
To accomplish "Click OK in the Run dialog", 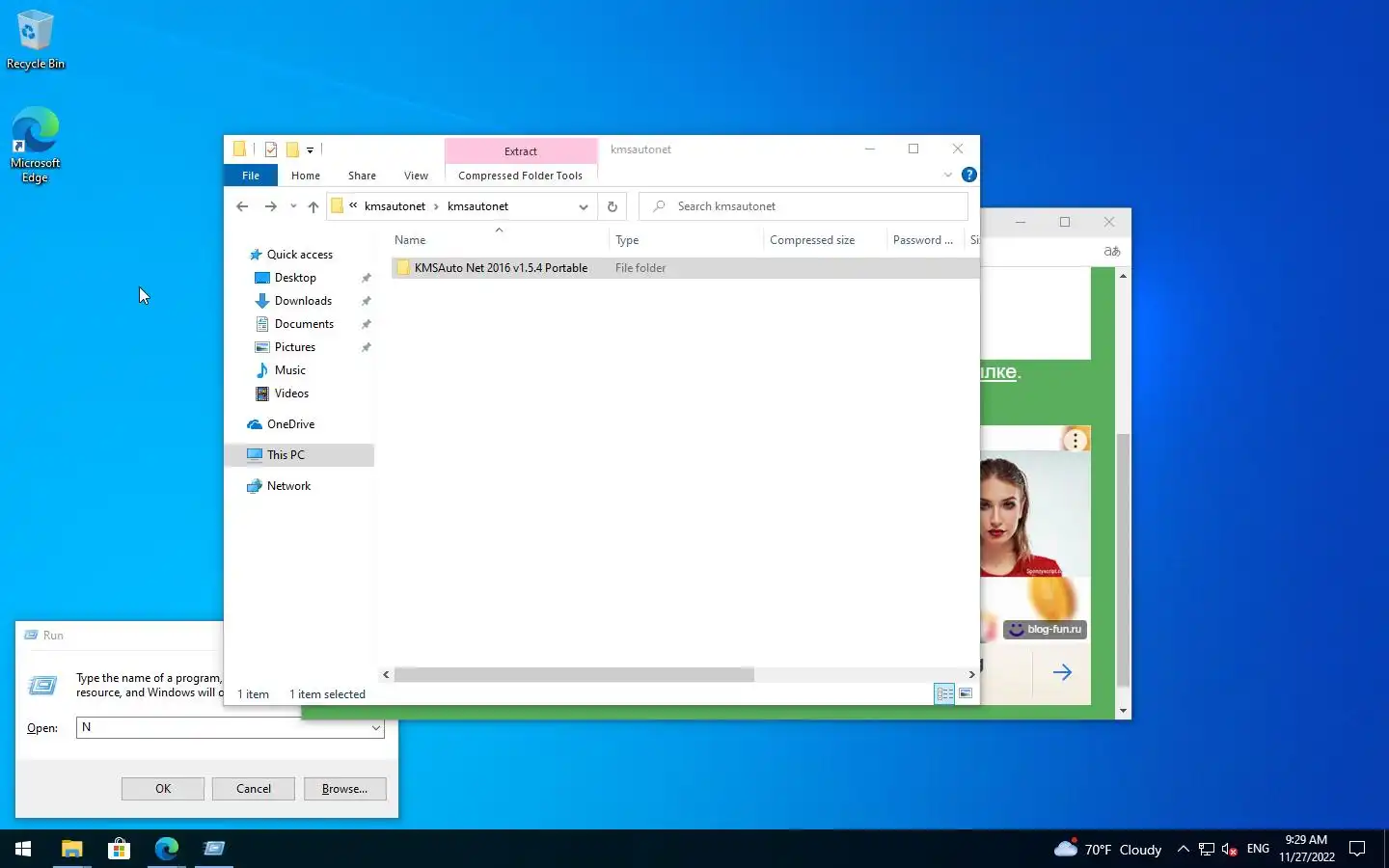I will 163,789.
